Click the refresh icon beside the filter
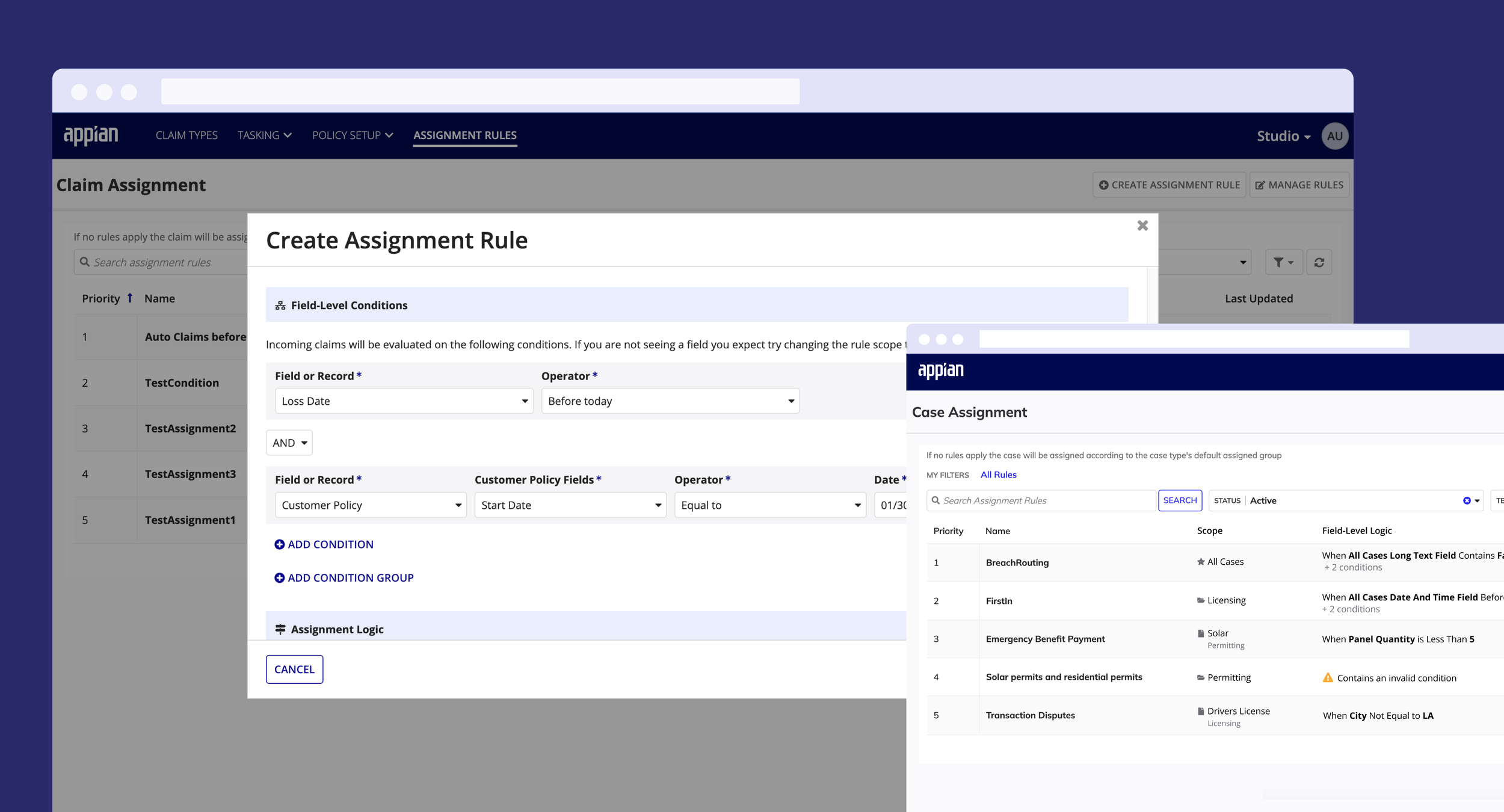 coord(1319,262)
